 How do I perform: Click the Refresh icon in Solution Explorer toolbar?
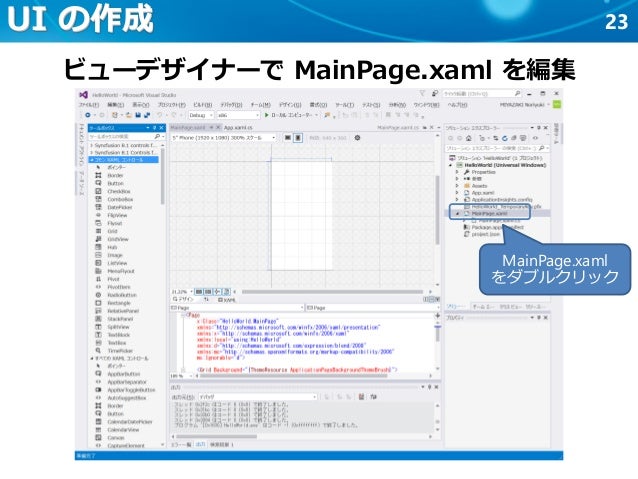[505, 138]
